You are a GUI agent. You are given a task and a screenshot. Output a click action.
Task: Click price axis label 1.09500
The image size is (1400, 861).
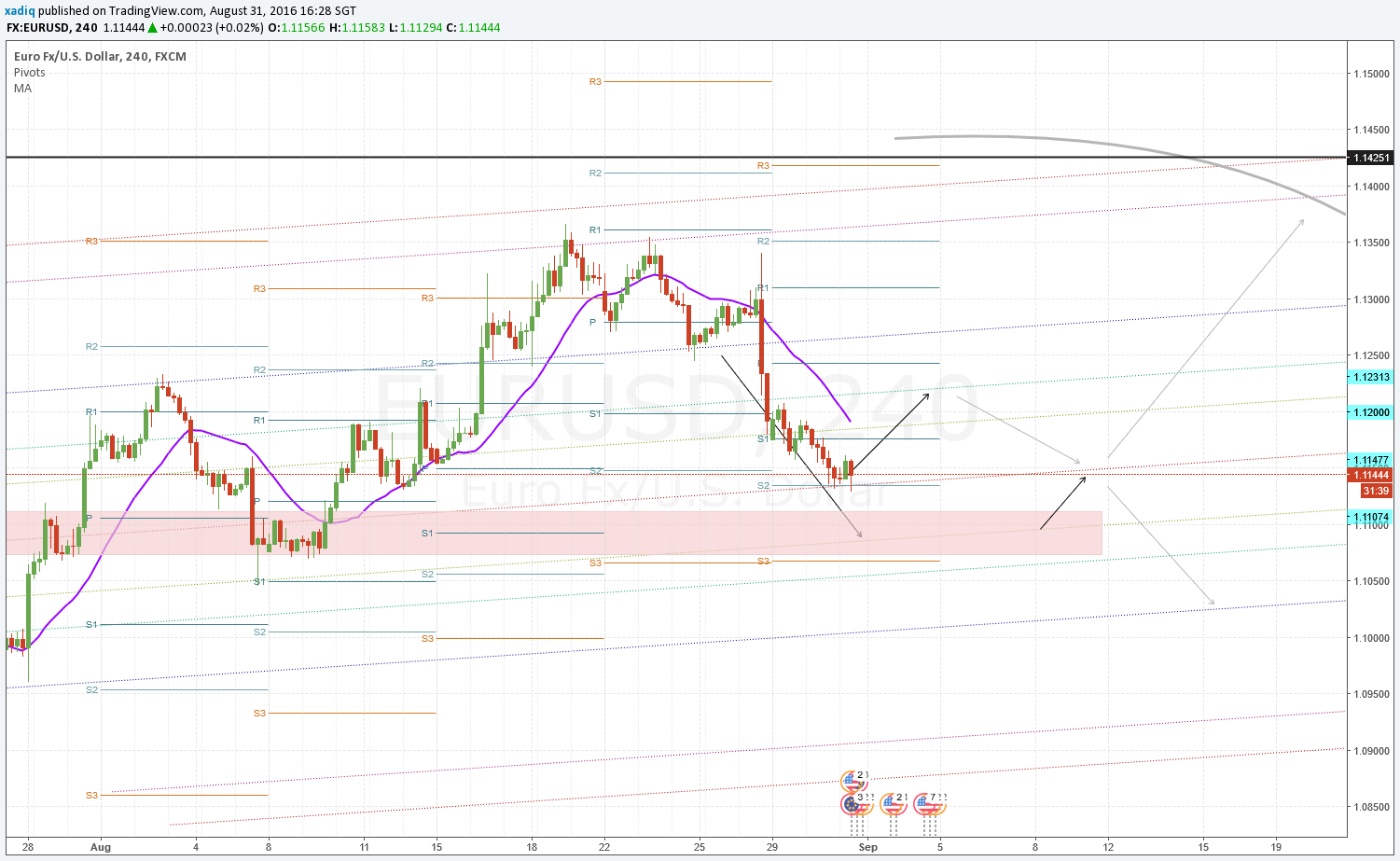click(x=1371, y=694)
